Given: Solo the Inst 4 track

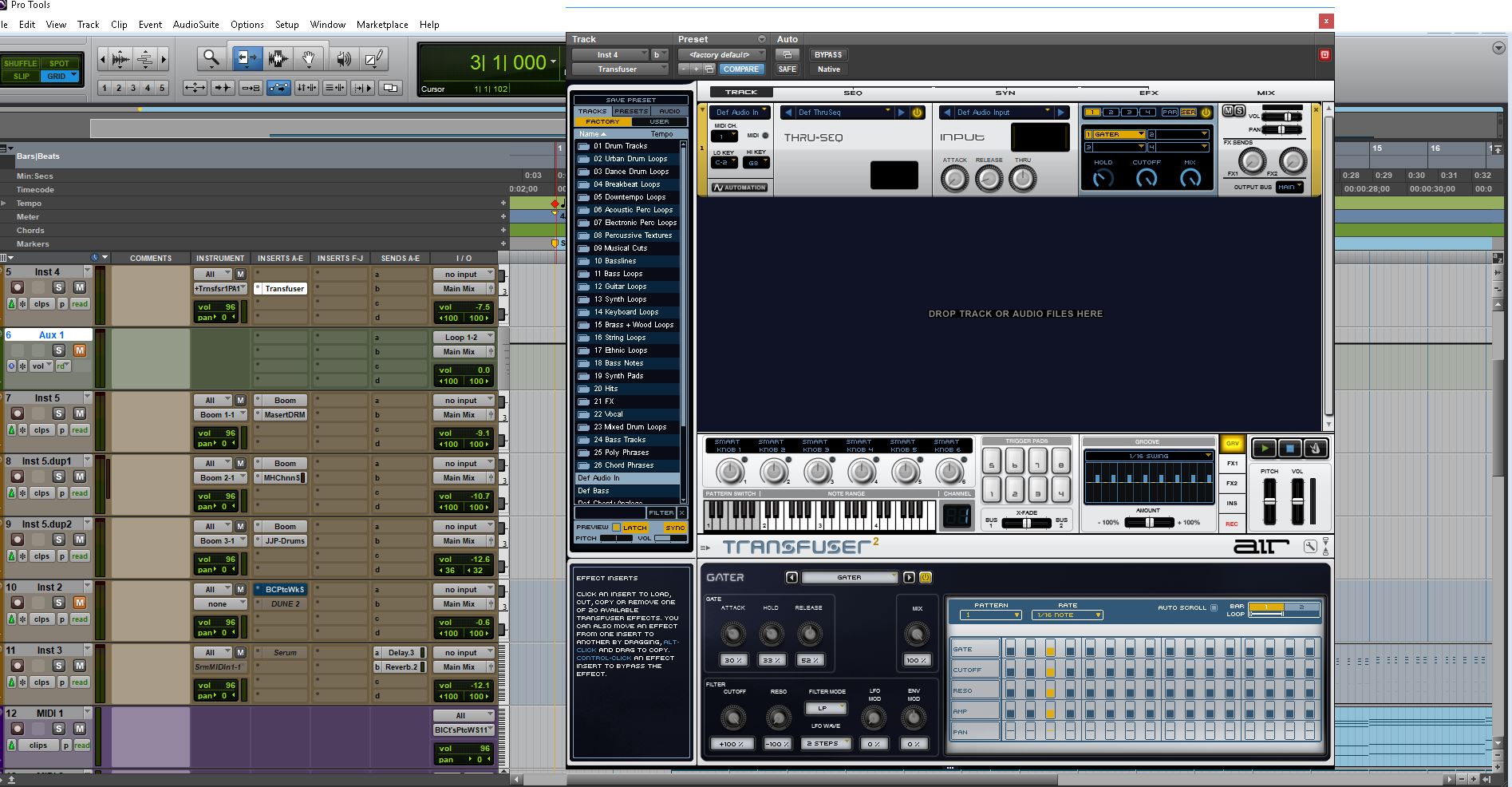Looking at the screenshot, I should [x=58, y=287].
